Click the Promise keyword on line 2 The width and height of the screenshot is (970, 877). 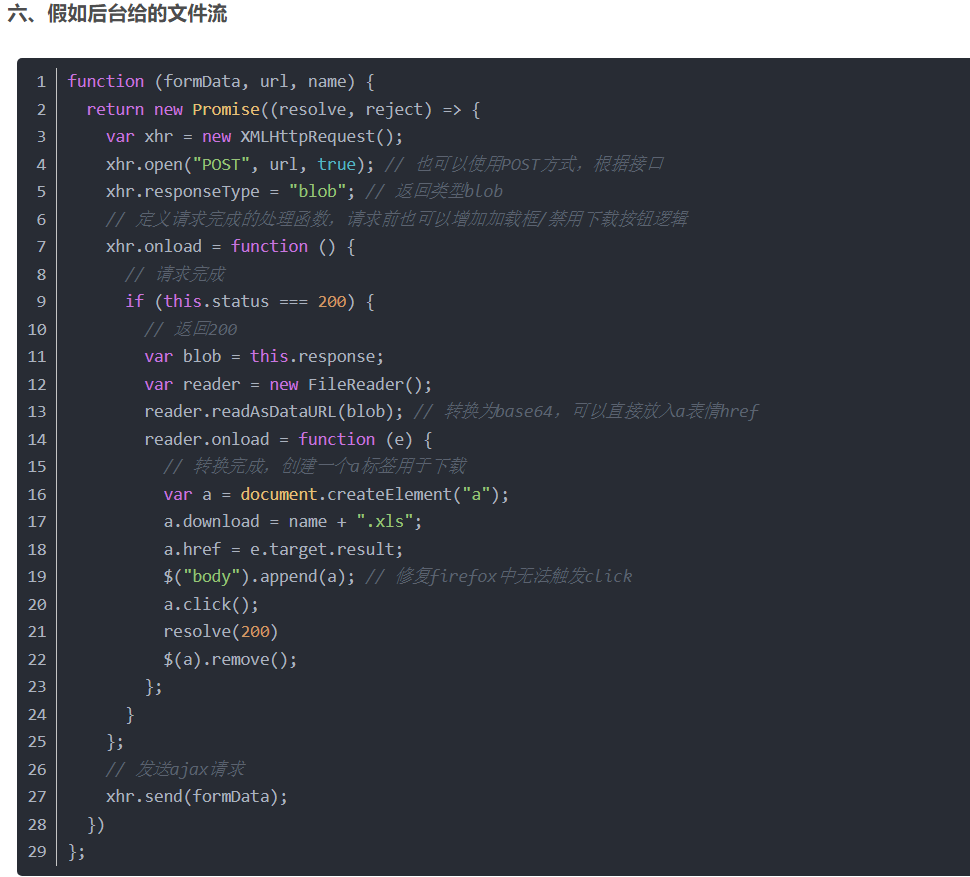click(x=226, y=109)
